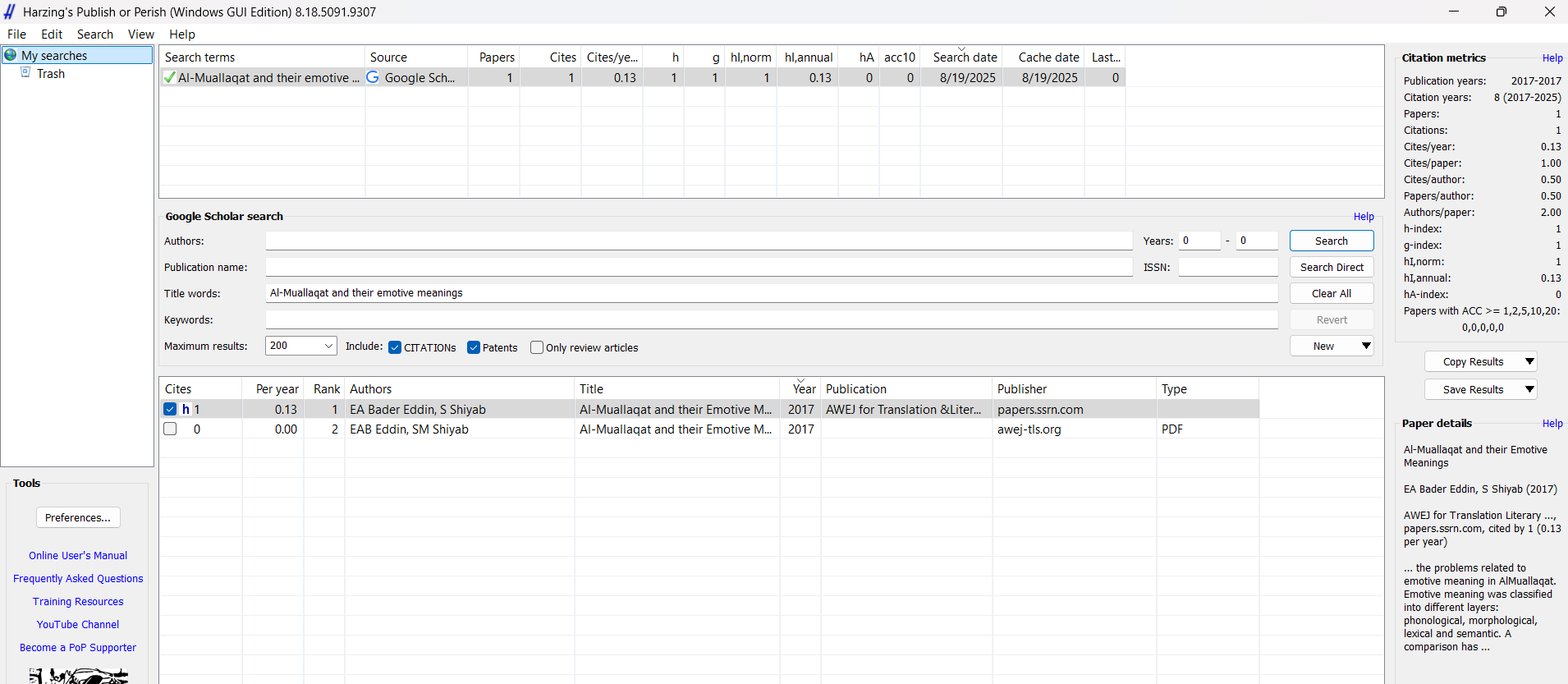Open the Online User's Manual link

tap(78, 556)
